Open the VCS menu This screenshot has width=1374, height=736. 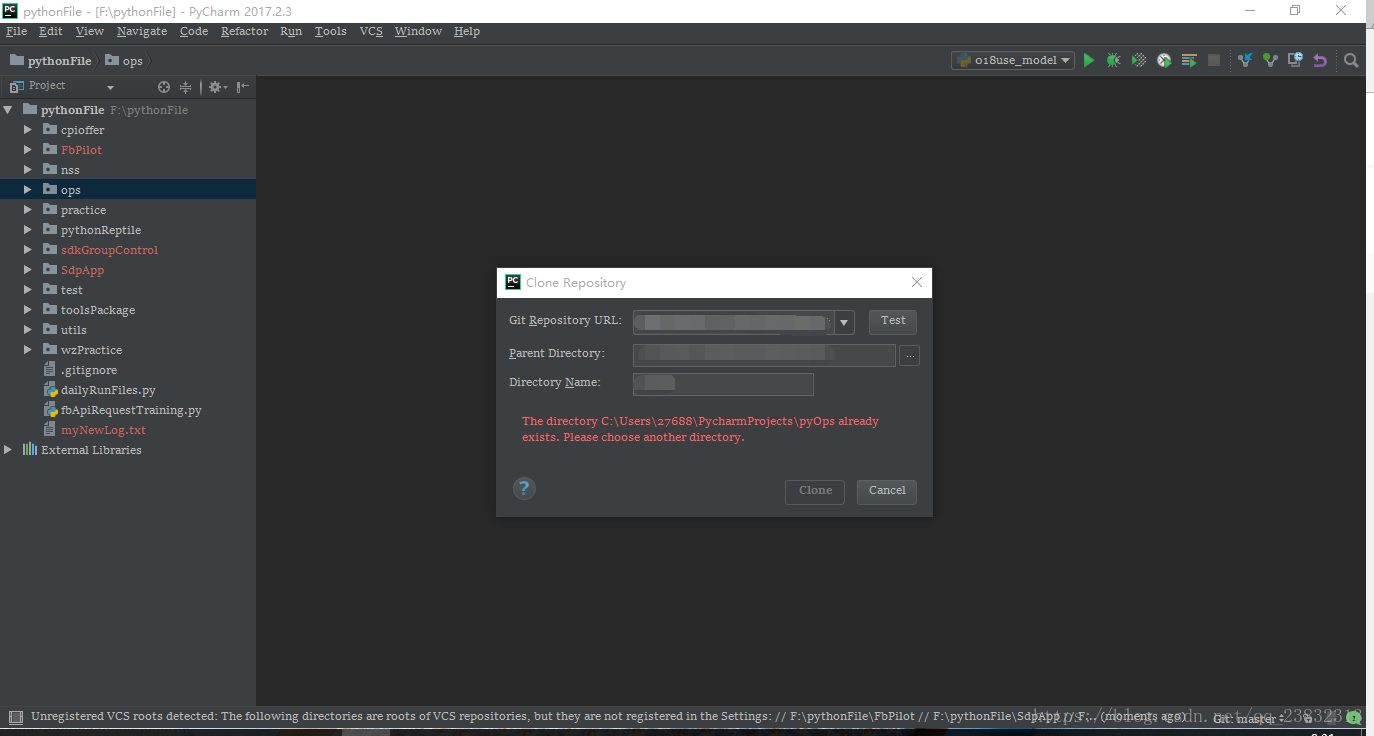[371, 31]
